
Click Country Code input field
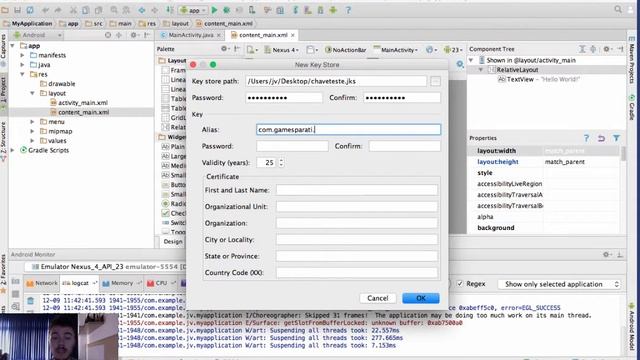point(357,273)
